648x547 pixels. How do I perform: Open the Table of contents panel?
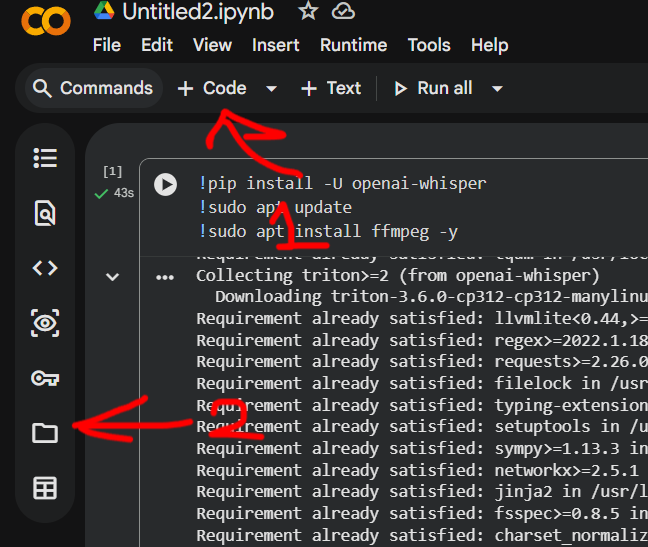coord(45,158)
